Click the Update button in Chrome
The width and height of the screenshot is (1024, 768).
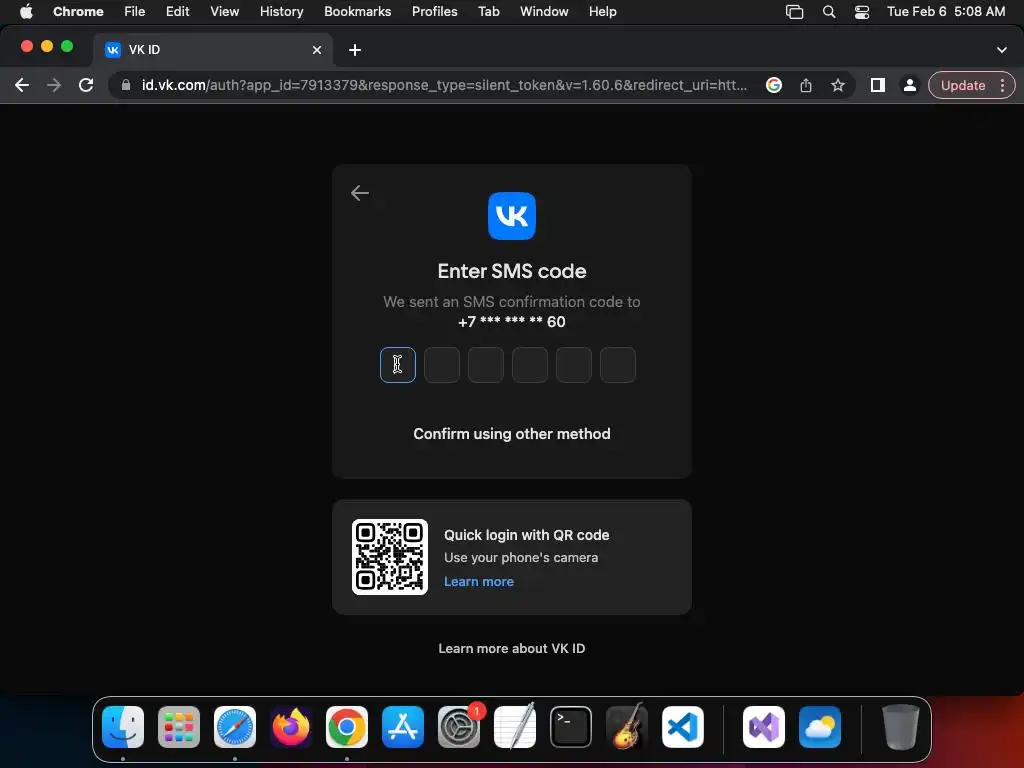coord(963,86)
